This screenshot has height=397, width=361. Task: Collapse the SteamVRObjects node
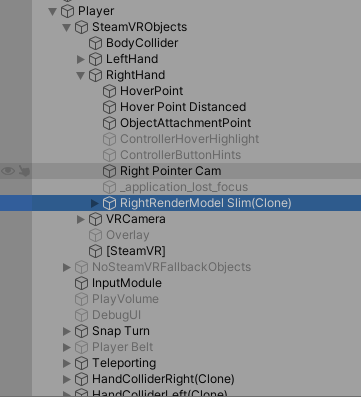pyautogui.click(x=67, y=27)
